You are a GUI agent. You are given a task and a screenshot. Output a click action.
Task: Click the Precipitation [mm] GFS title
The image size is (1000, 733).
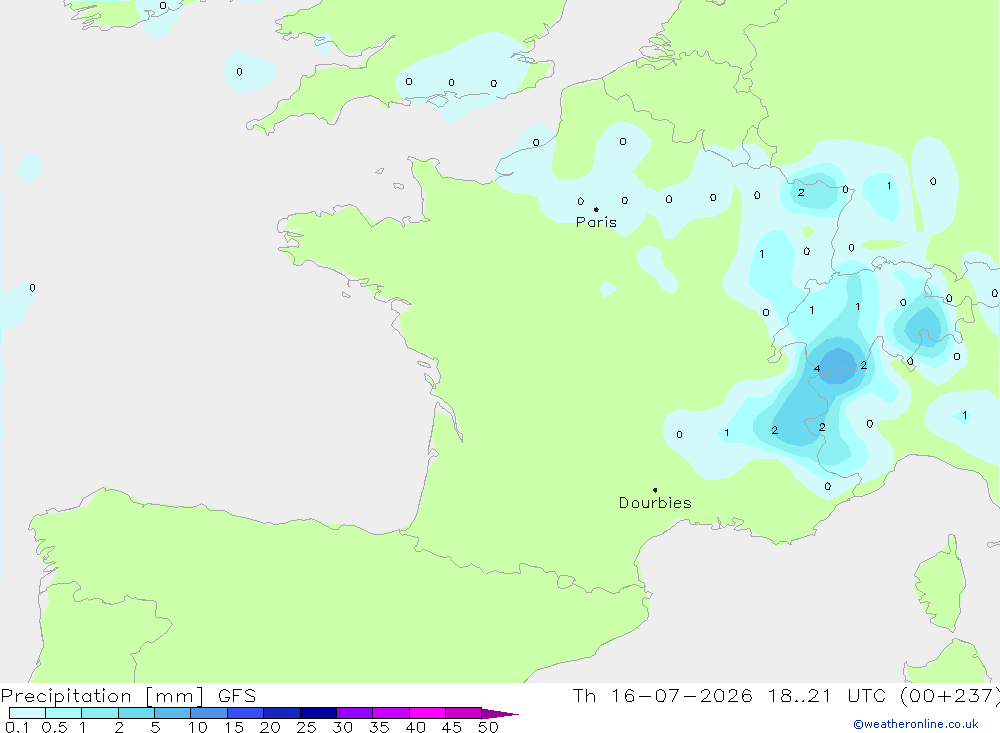pyautogui.click(x=128, y=696)
